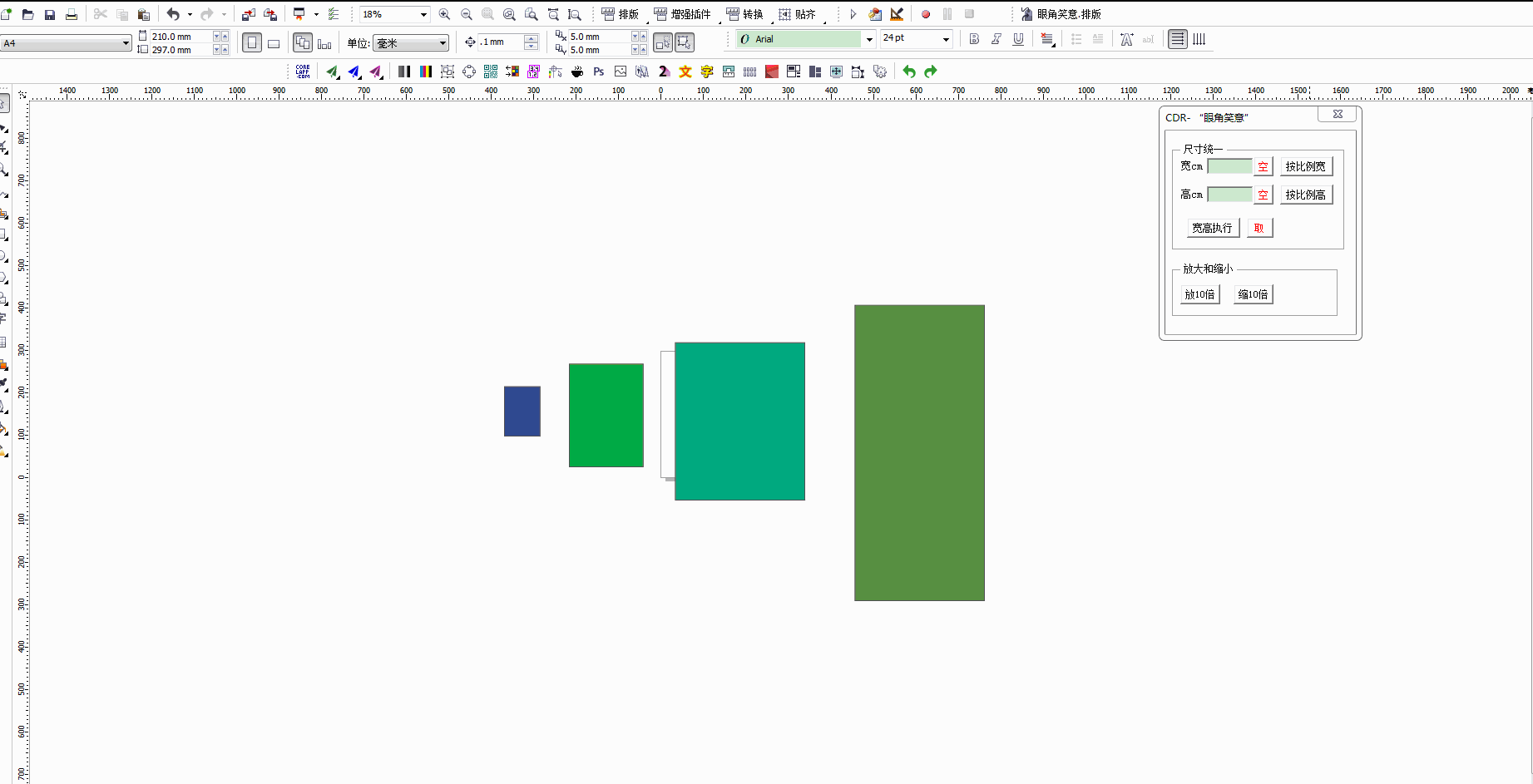Open the 增强插件 toolbar menu

683,14
